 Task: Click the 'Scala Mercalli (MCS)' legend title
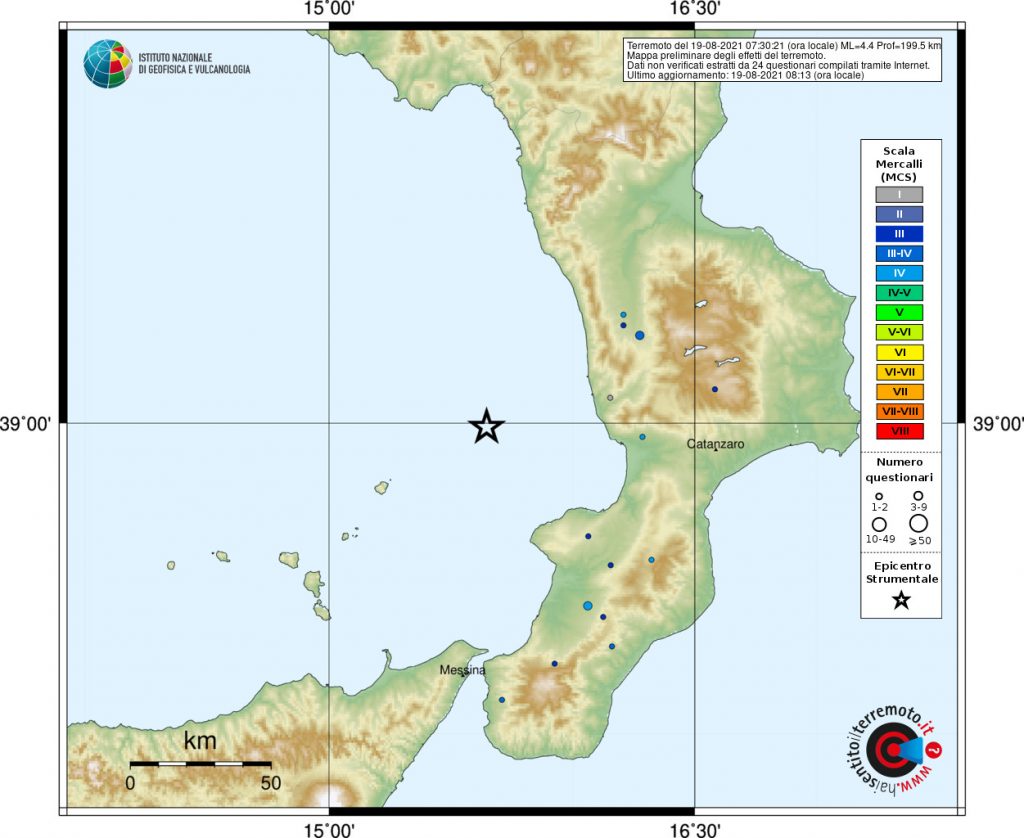tap(899, 164)
